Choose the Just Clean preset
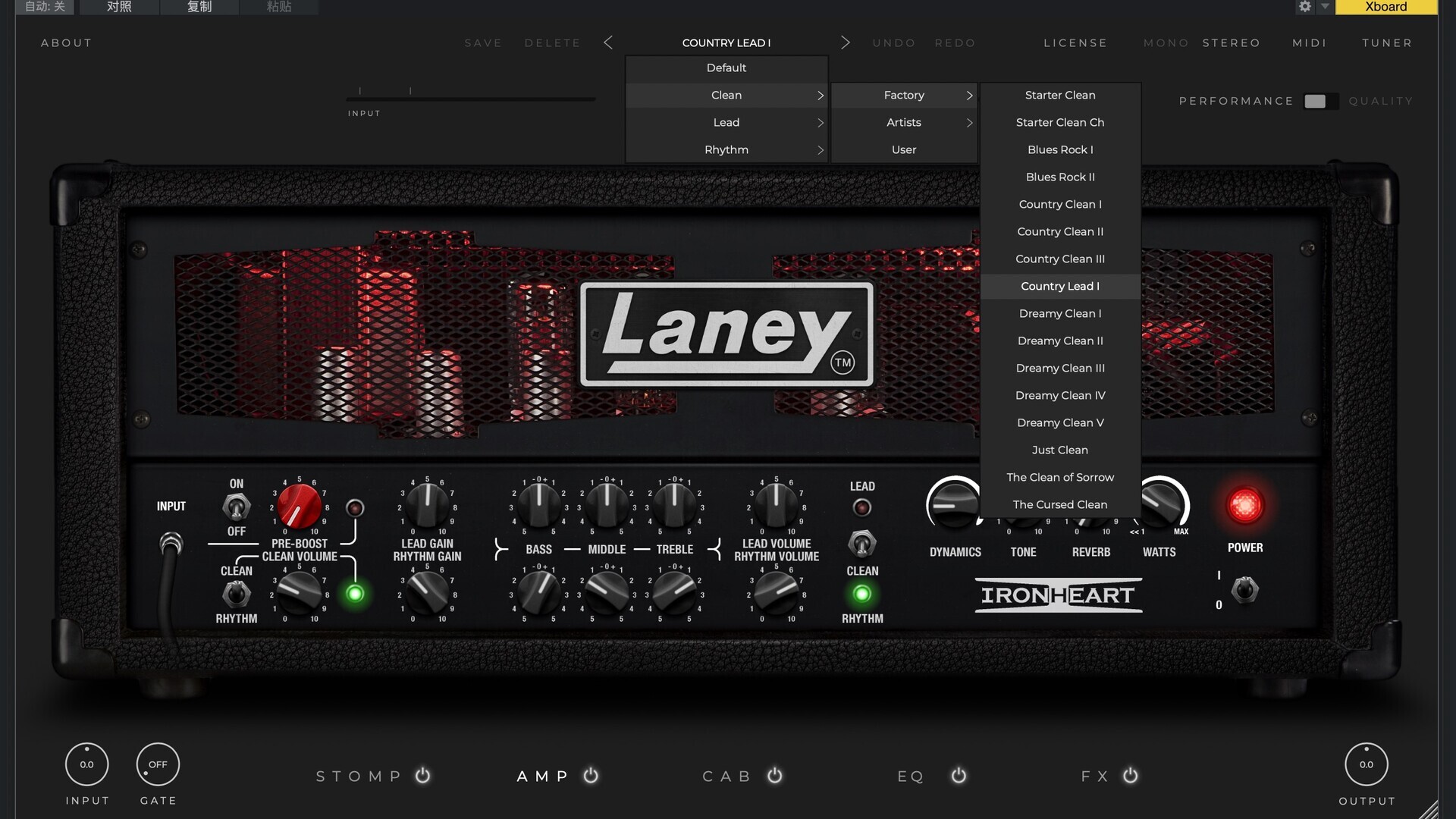This screenshot has width=1456, height=819. point(1060,450)
